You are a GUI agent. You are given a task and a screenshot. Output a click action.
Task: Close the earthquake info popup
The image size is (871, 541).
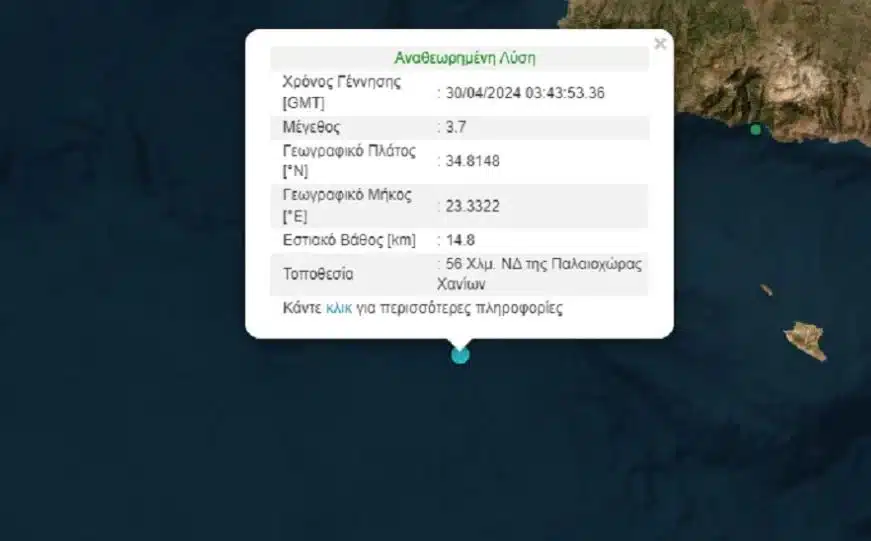click(659, 44)
